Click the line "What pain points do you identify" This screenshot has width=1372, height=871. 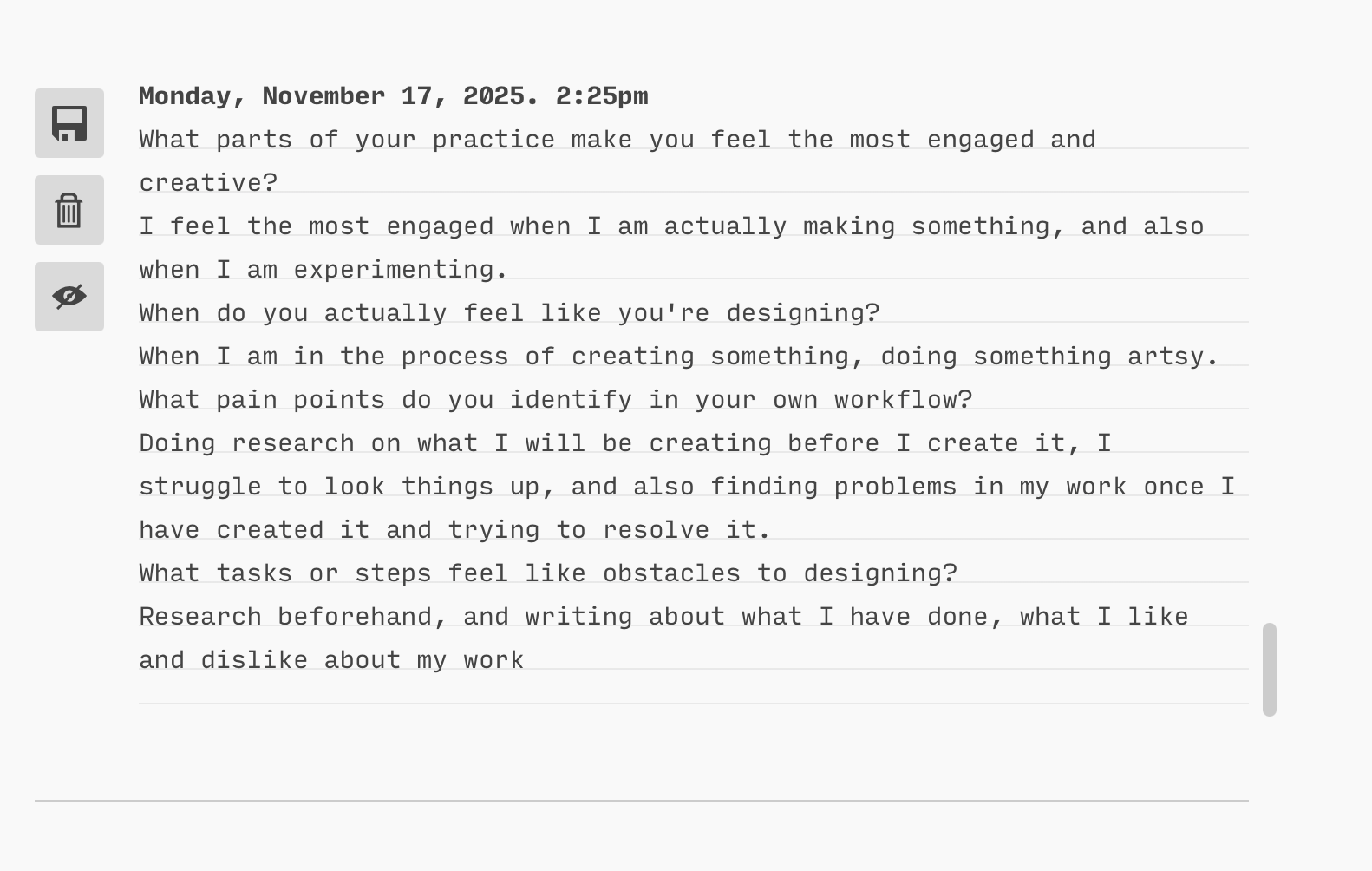(555, 400)
